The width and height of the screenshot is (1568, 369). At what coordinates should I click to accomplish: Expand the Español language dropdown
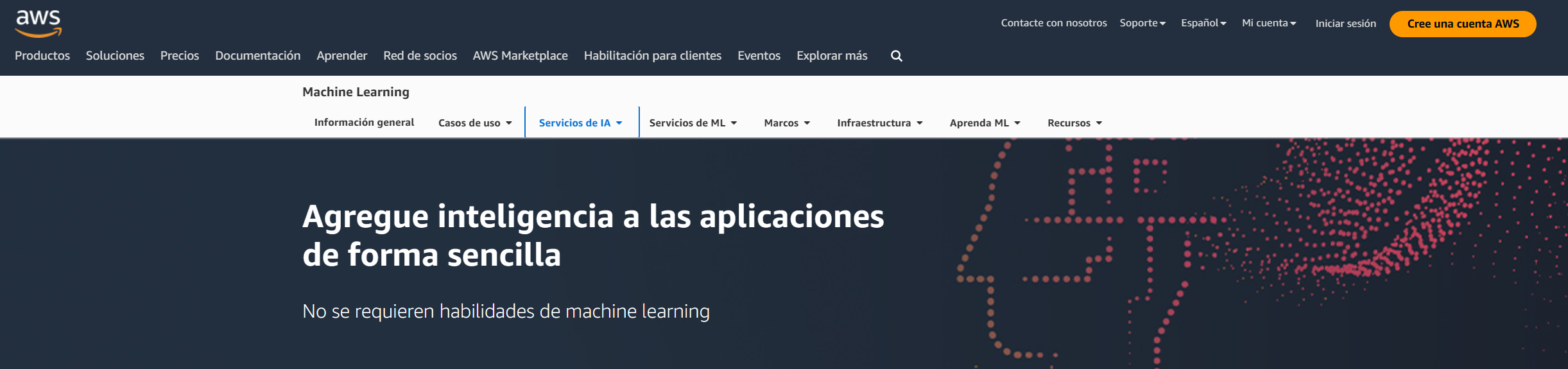pyautogui.click(x=1203, y=23)
